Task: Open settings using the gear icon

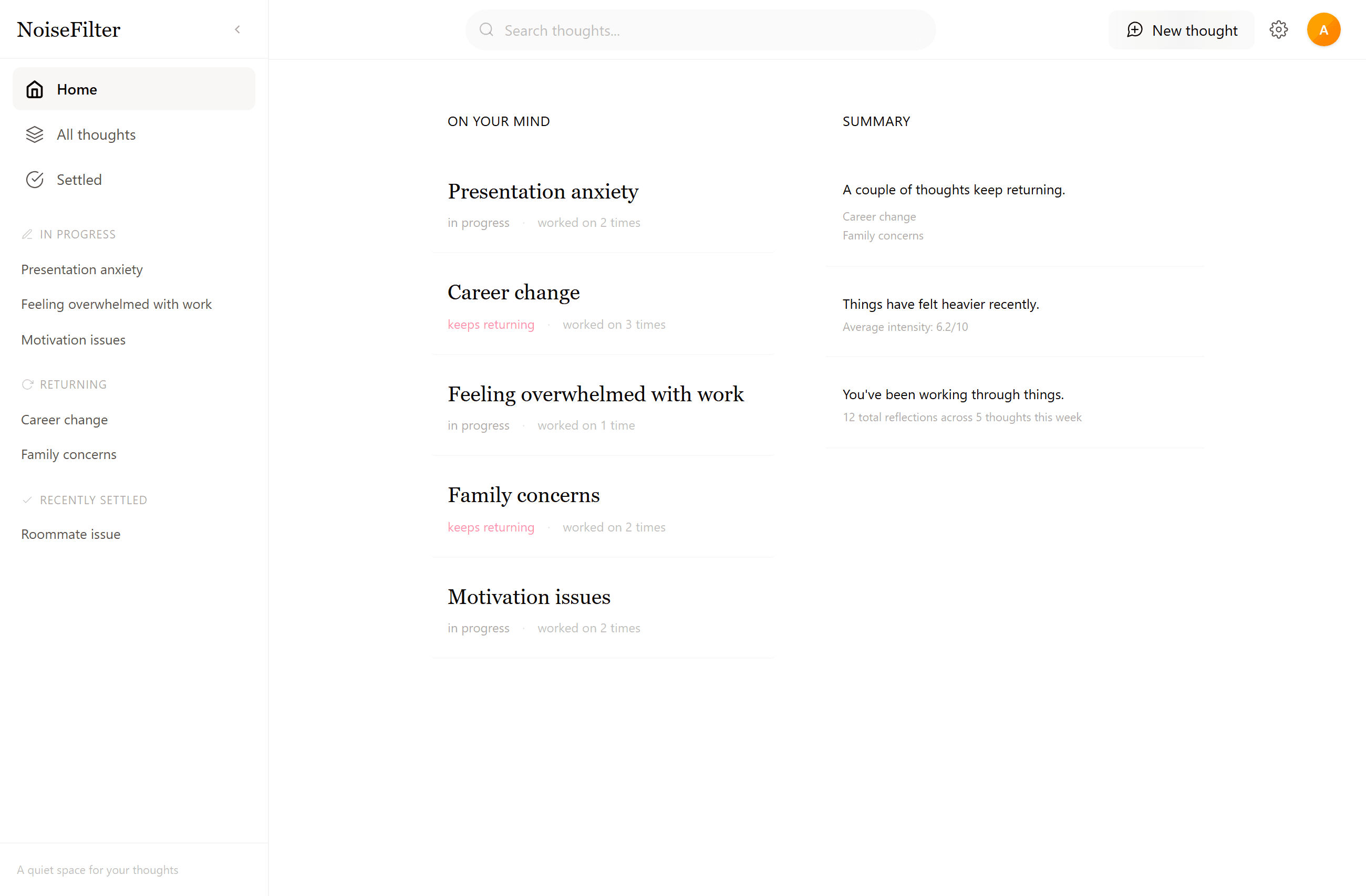Action: (x=1279, y=30)
